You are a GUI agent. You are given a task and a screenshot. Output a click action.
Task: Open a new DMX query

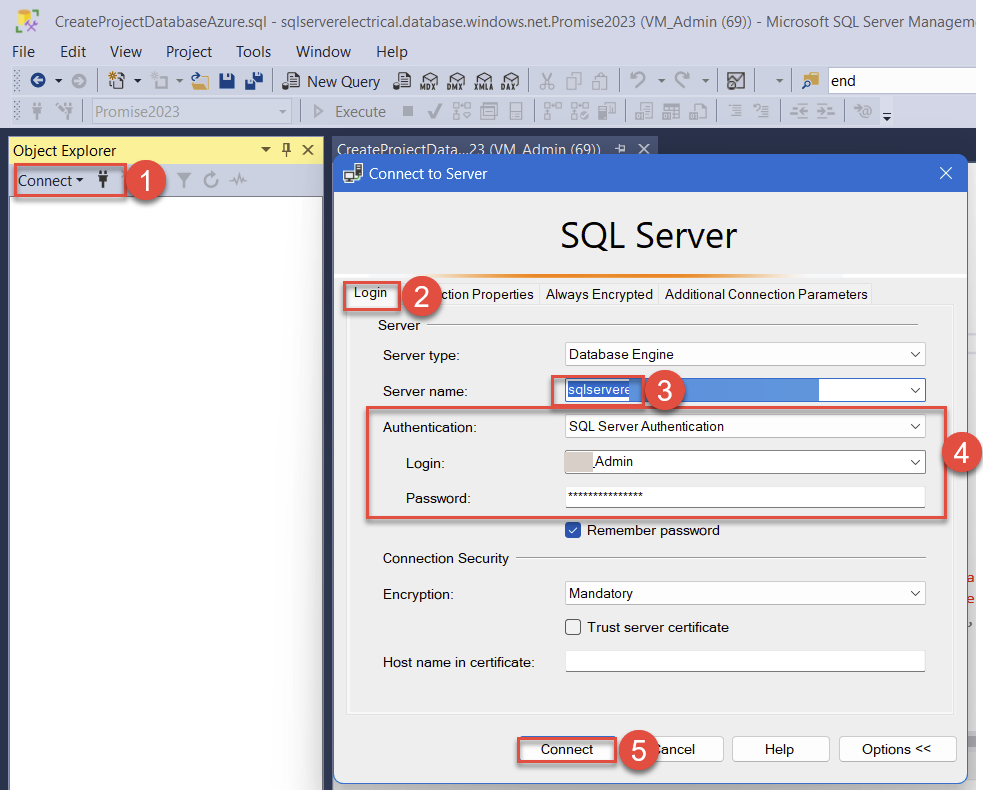click(456, 80)
